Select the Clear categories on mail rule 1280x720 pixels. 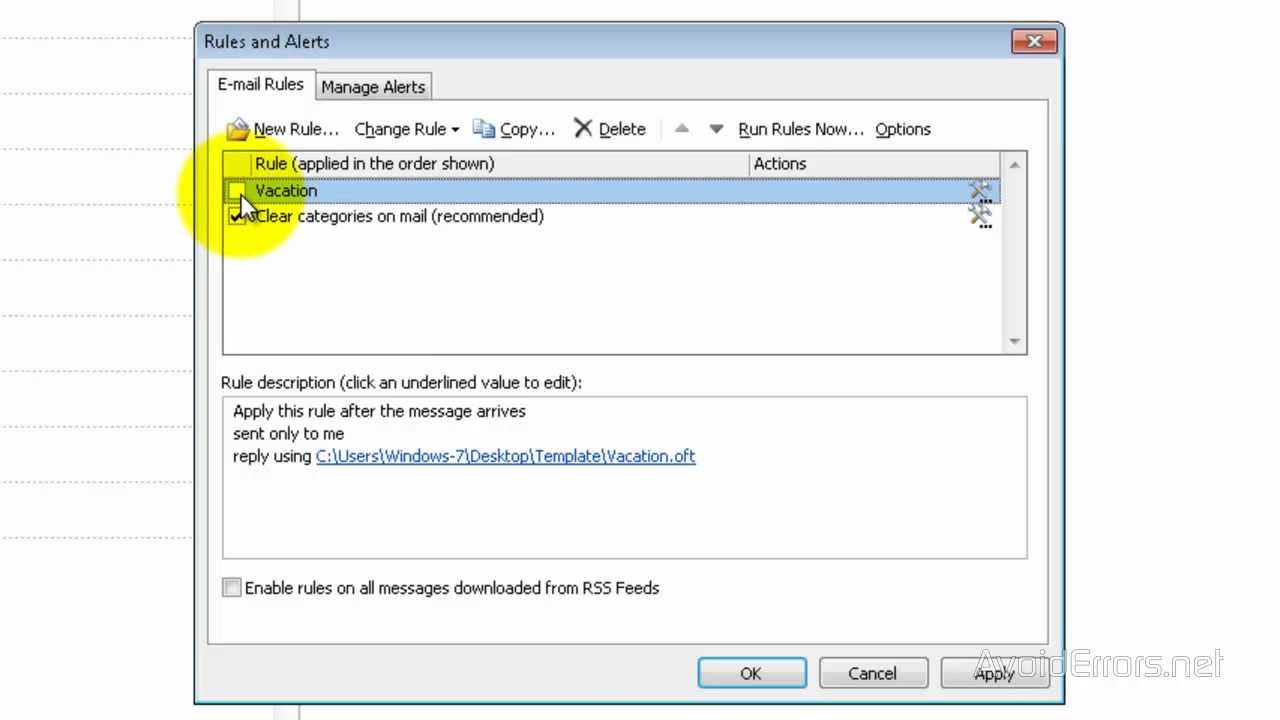click(x=611, y=216)
